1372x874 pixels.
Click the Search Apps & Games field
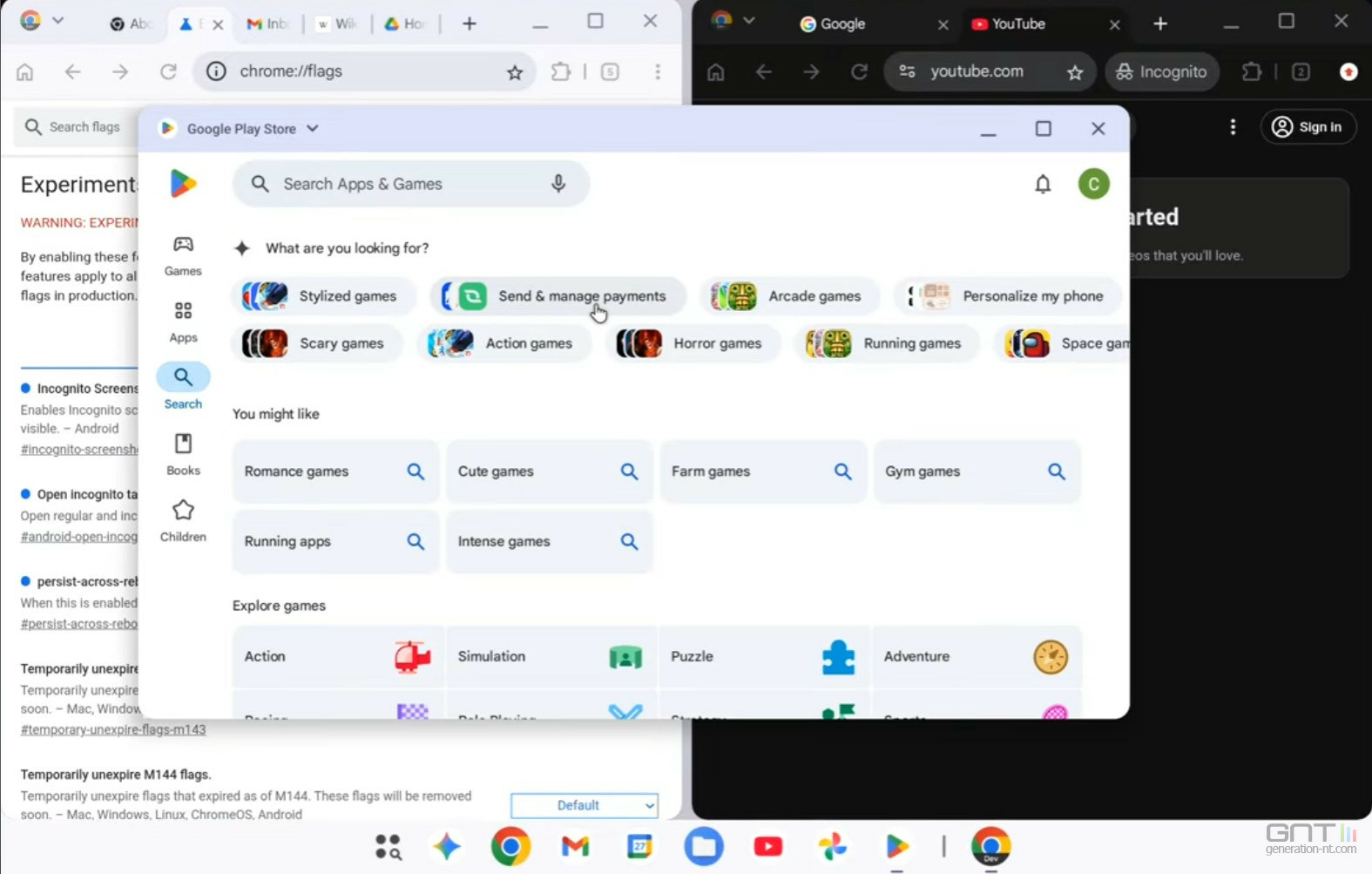401,184
